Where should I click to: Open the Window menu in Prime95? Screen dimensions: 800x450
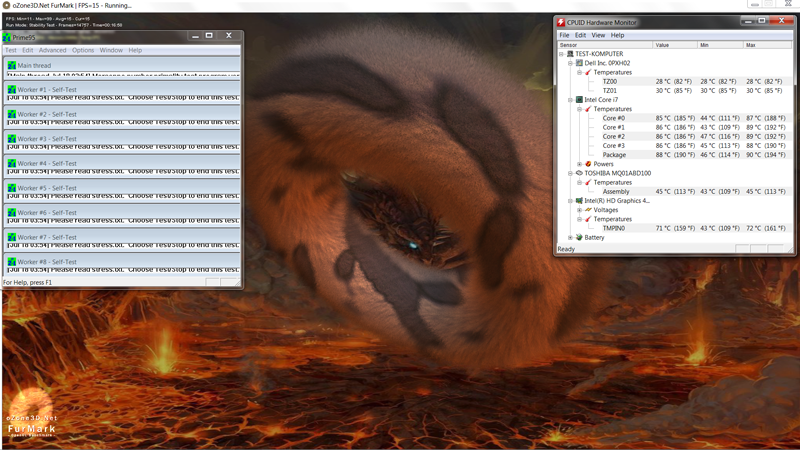pos(111,50)
